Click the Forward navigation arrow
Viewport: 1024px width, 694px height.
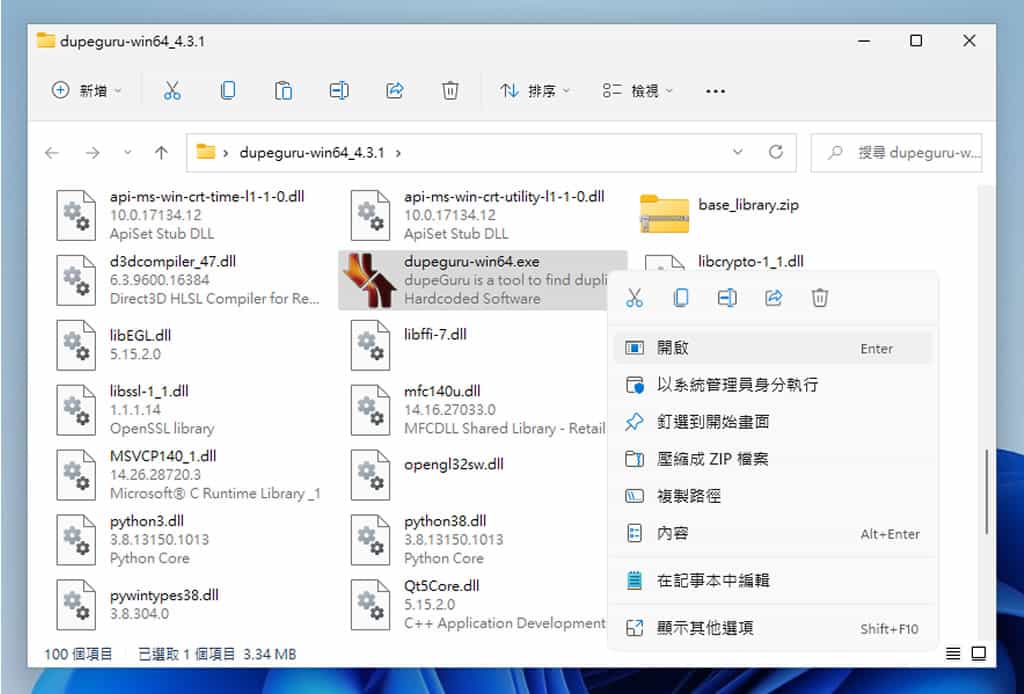coord(93,153)
